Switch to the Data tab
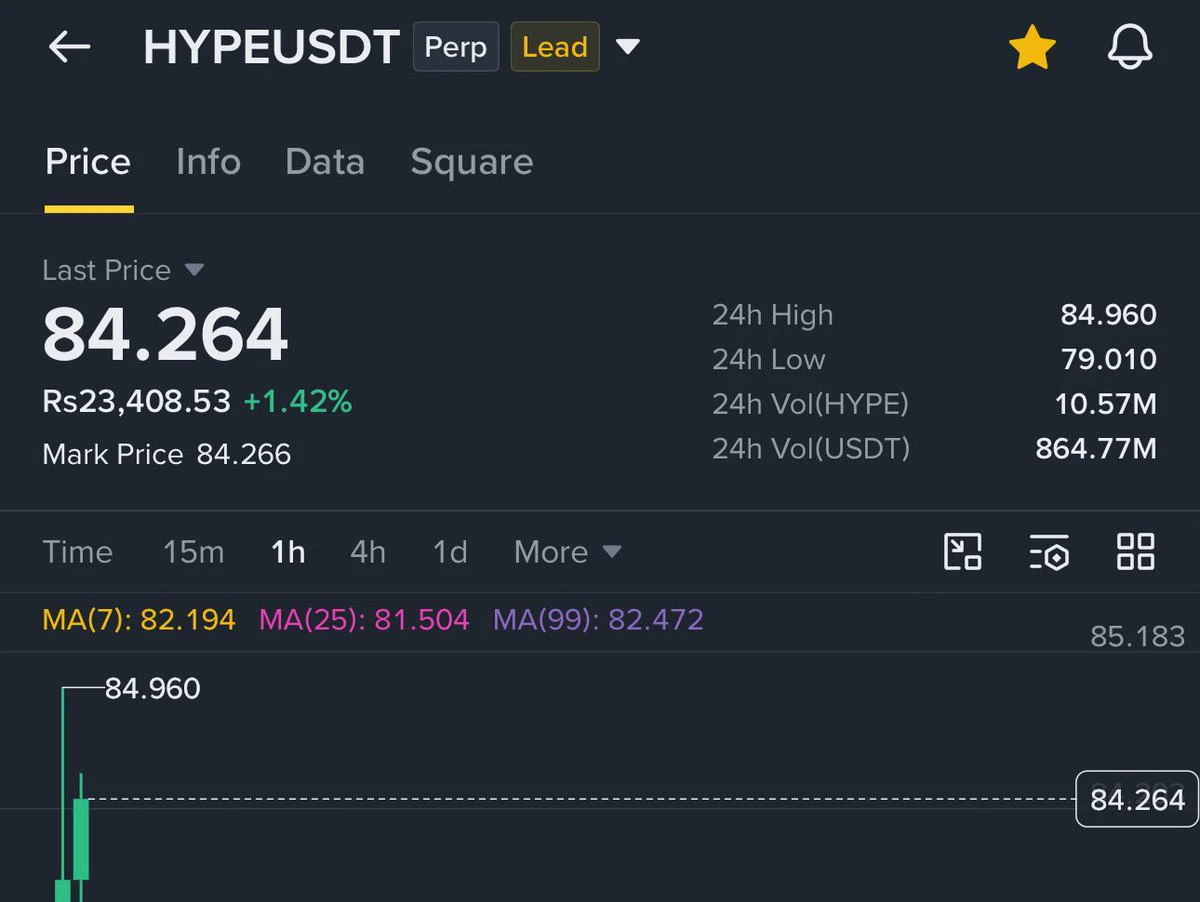 point(325,162)
